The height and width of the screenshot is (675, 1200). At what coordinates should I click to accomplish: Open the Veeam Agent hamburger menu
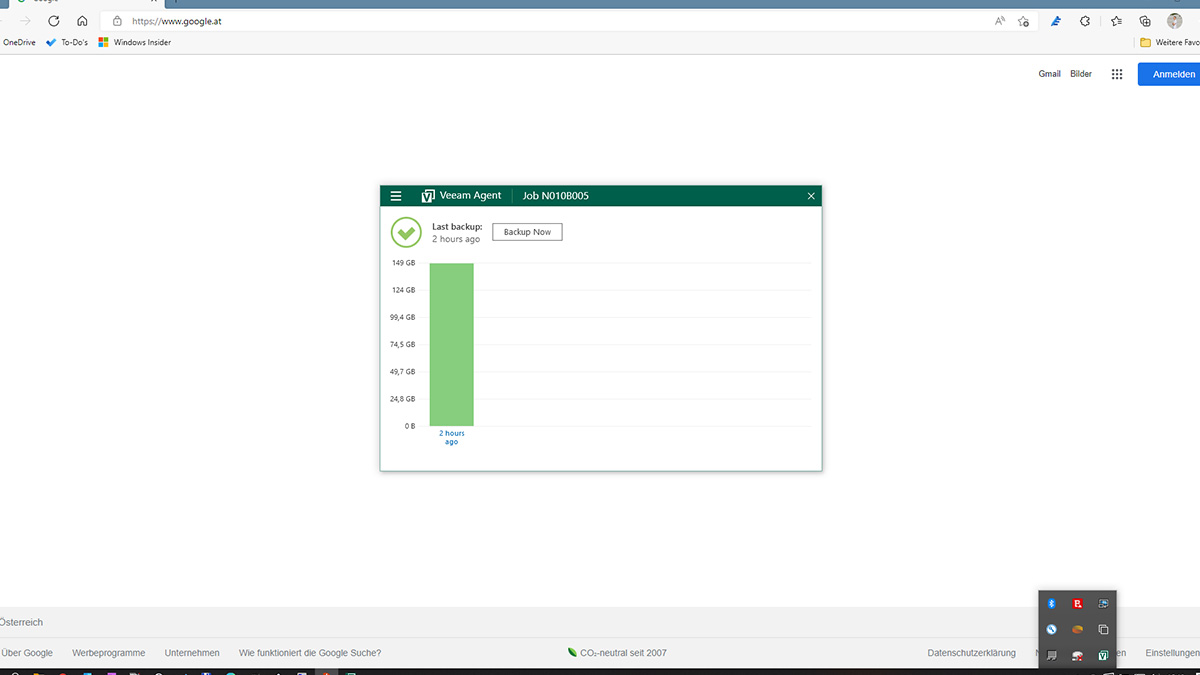[x=396, y=196]
